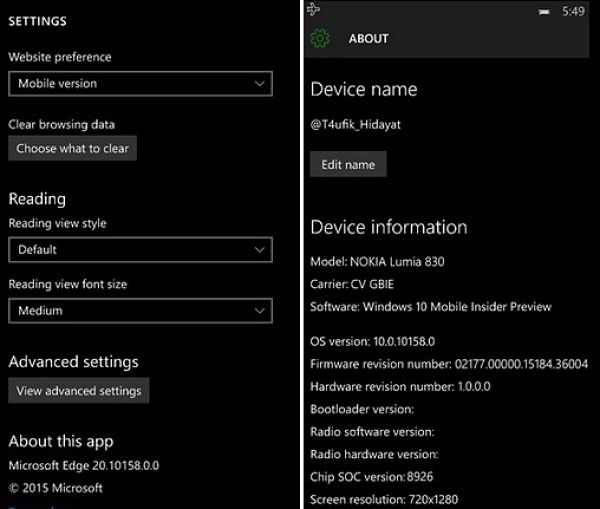Click the Website preference label
Screen dimensions: 600x509
[60, 57]
